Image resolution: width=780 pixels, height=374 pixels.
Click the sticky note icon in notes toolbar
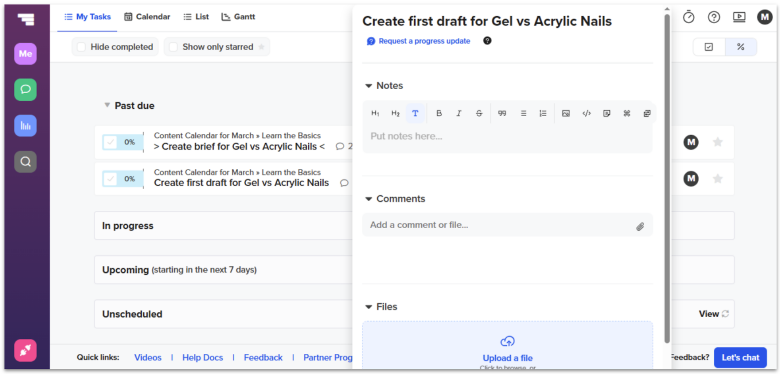(x=606, y=113)
